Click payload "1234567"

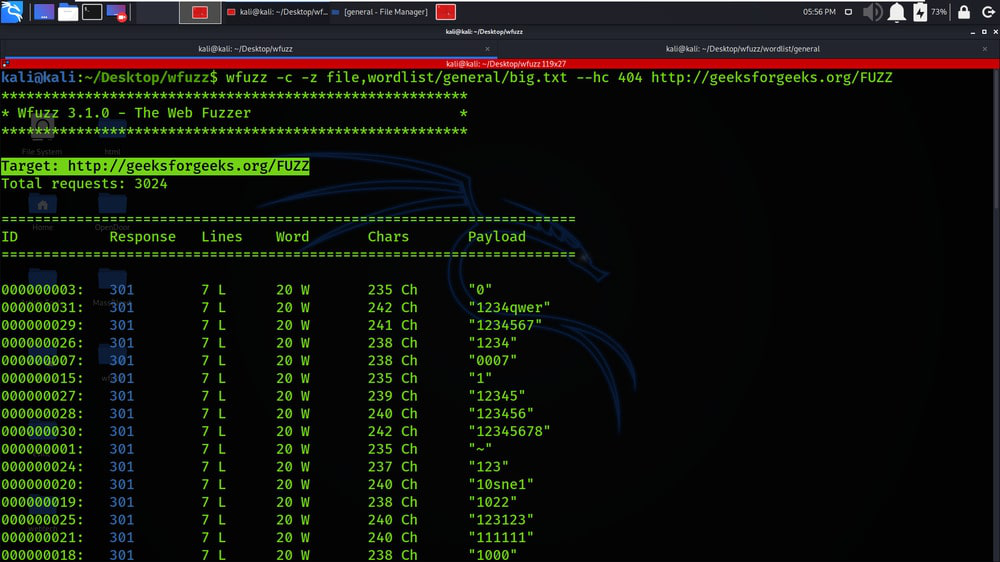[x=505, y=325]
